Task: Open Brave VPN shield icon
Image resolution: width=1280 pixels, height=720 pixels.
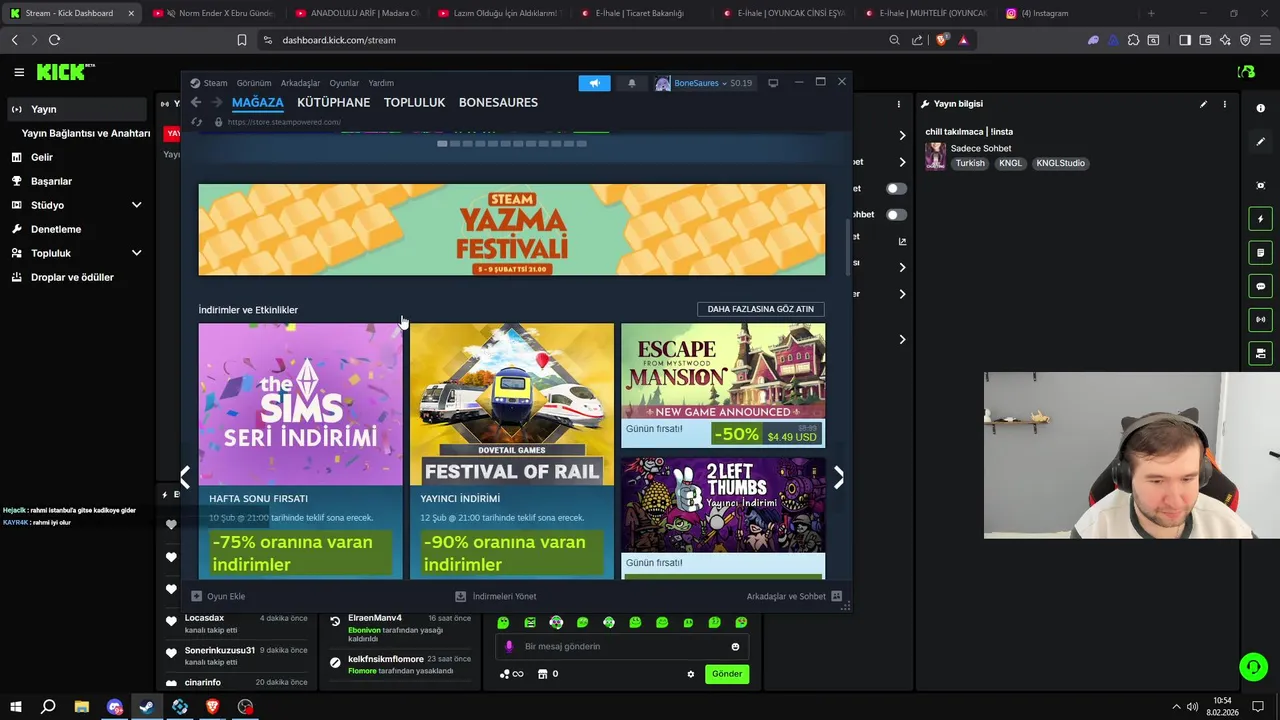Action: pyautogui.click(x=1245, y=40)
